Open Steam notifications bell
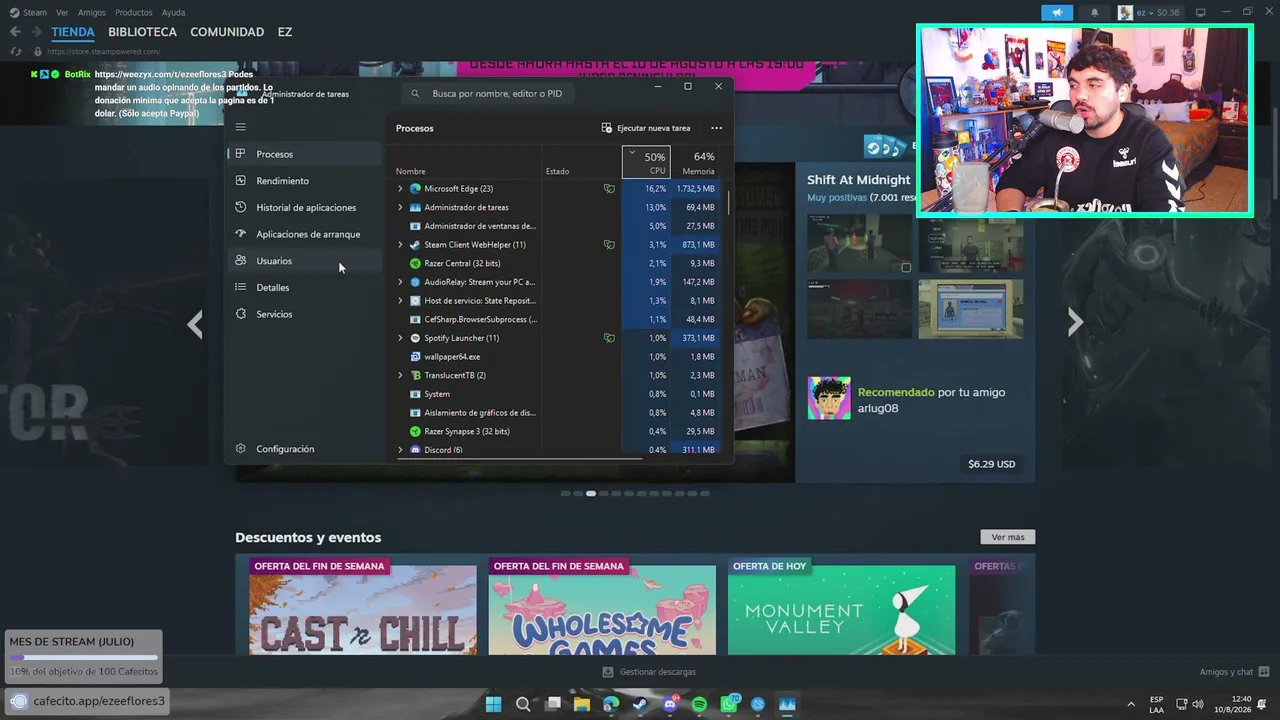The height and width of the screenshot is (720, 1280). [x=1094, y=12]
